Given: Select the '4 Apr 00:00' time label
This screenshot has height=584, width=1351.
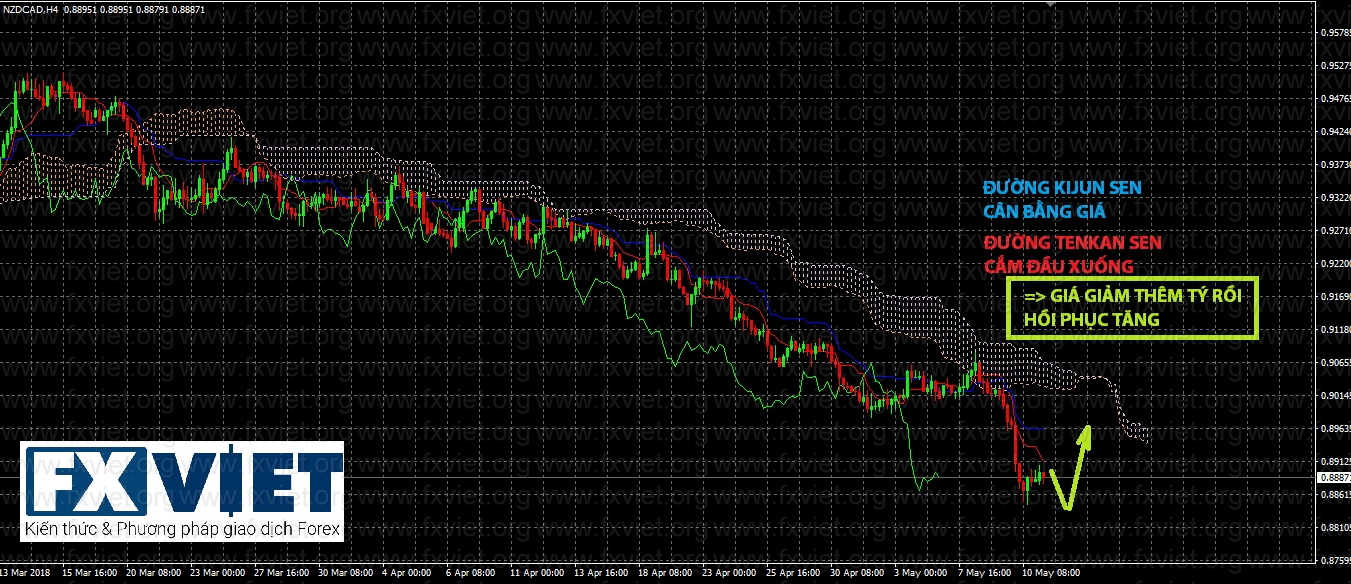Looking at the screenshot, I should [407, 574].
